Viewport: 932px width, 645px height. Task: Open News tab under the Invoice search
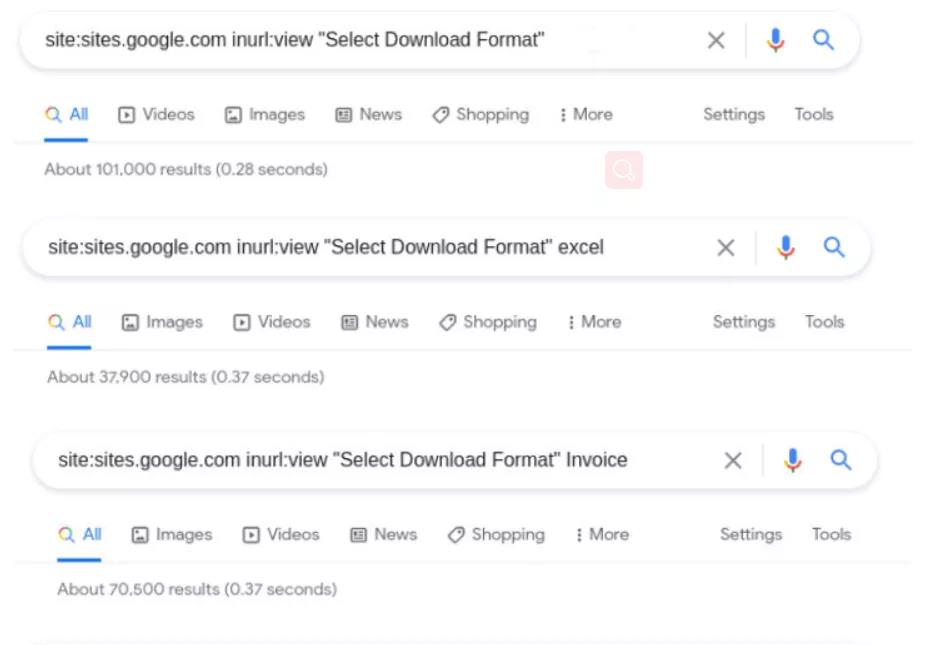(384, 535)
